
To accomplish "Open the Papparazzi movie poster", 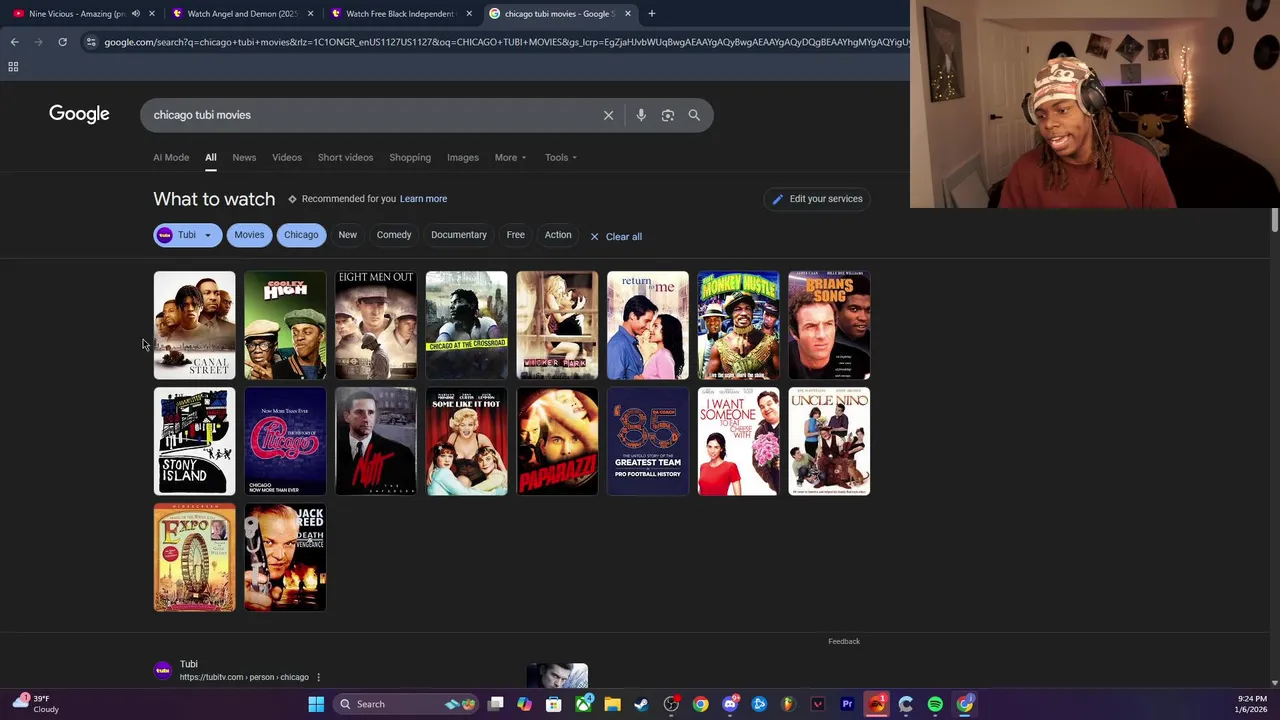I will click(x=557, y=441).
